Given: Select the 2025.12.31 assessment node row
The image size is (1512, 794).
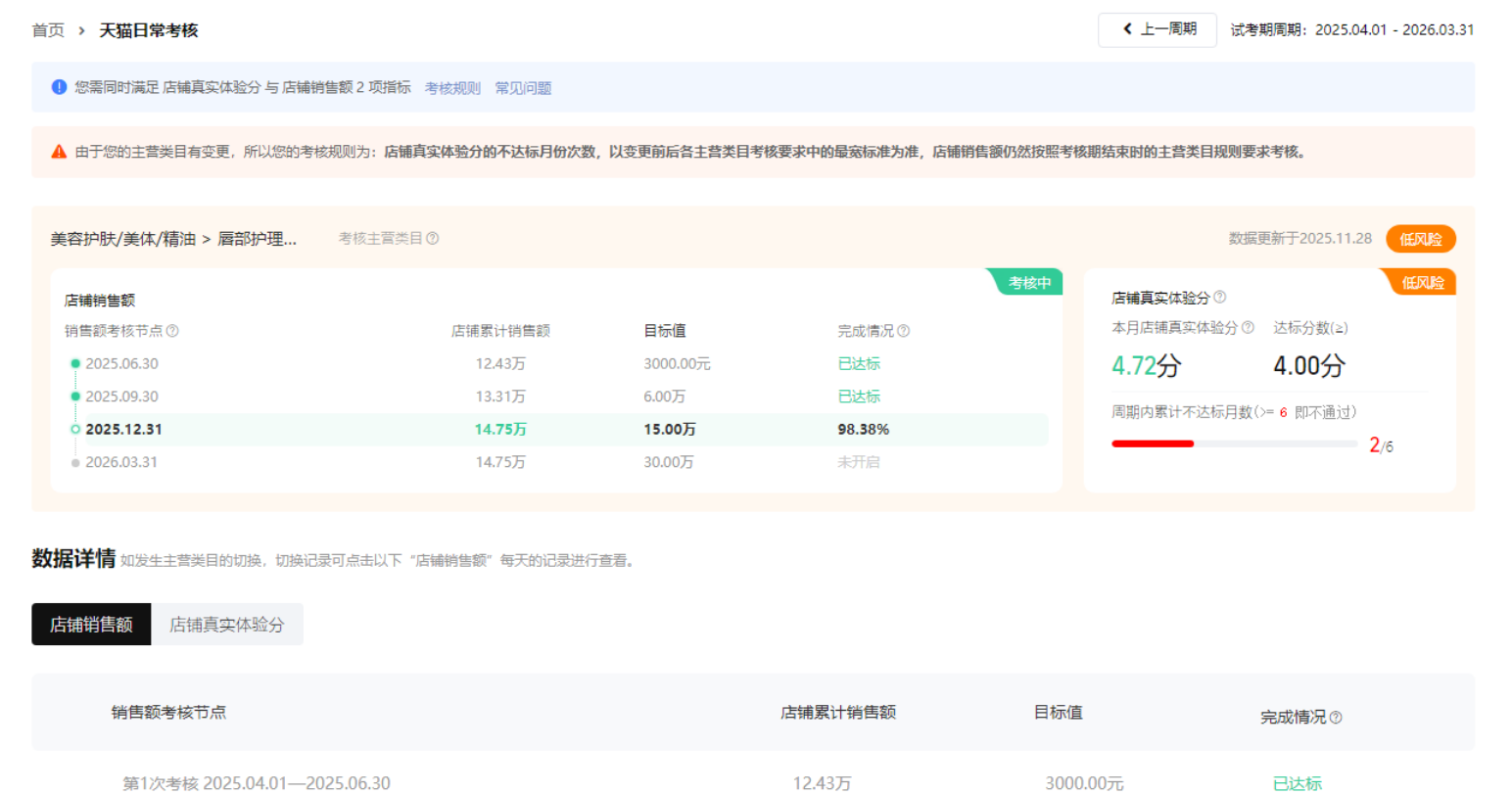Looking at the screenshot, I should coord(122,430).
